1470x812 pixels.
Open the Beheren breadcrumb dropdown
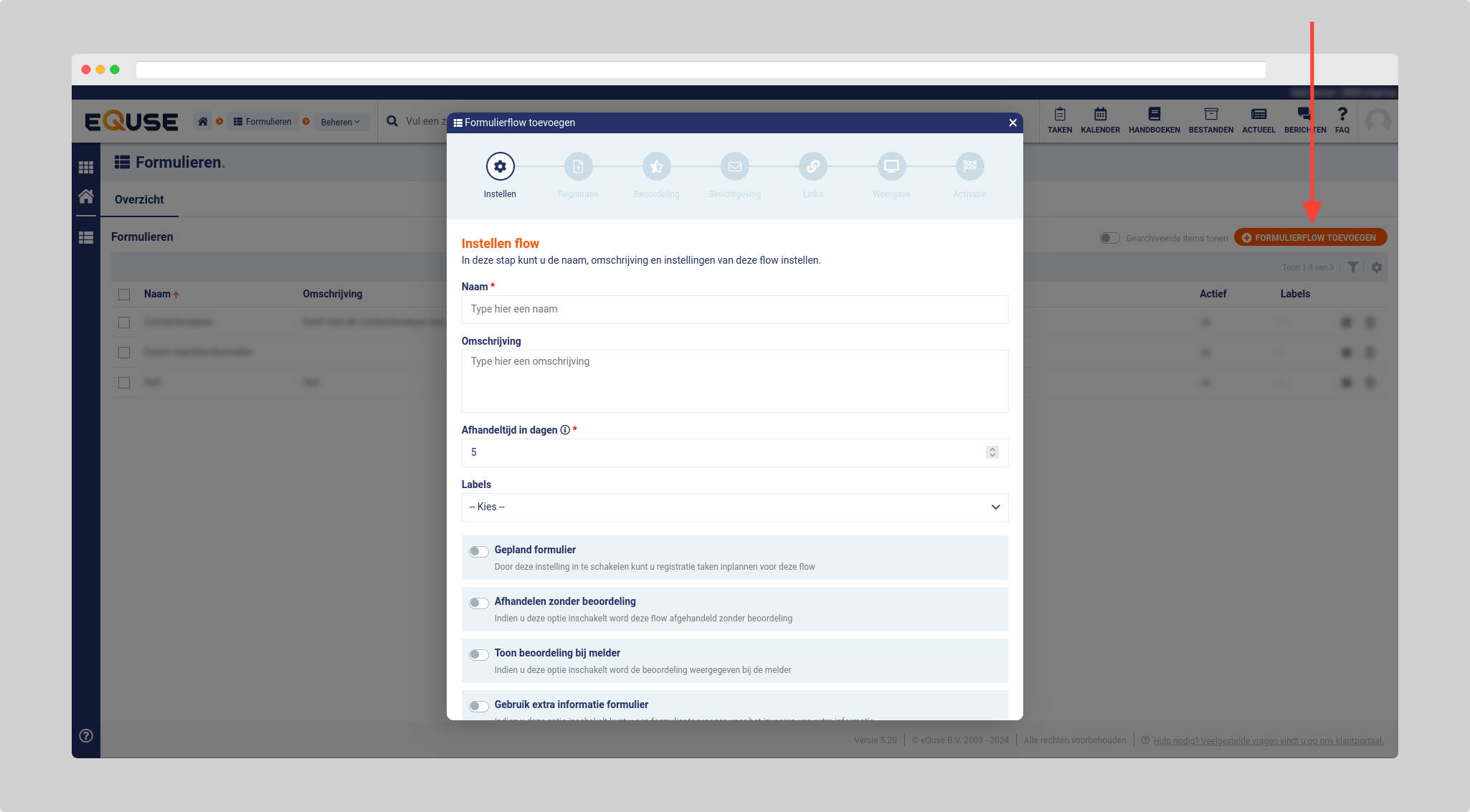coord(340,122)
